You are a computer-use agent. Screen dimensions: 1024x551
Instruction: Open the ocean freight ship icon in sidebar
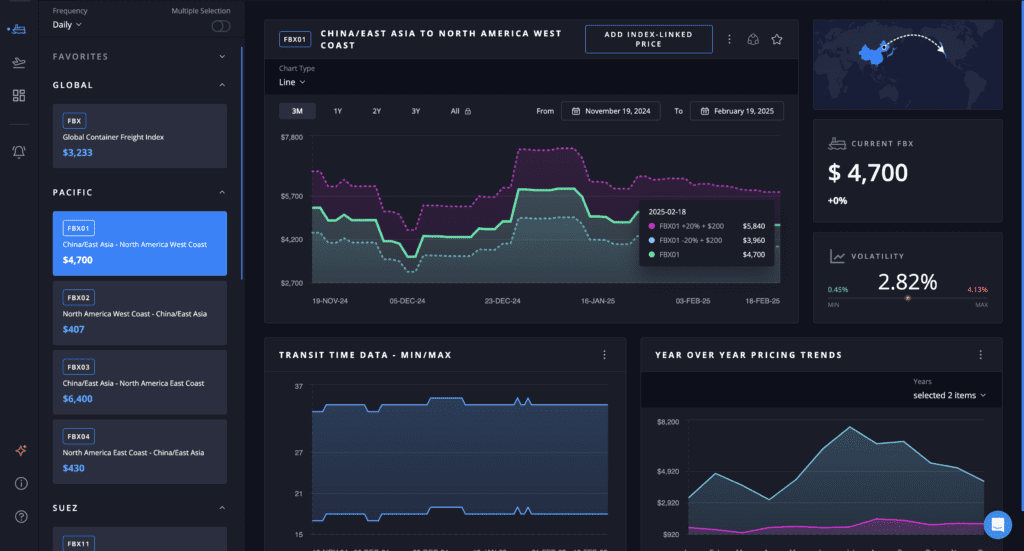(x=17, y=27)
